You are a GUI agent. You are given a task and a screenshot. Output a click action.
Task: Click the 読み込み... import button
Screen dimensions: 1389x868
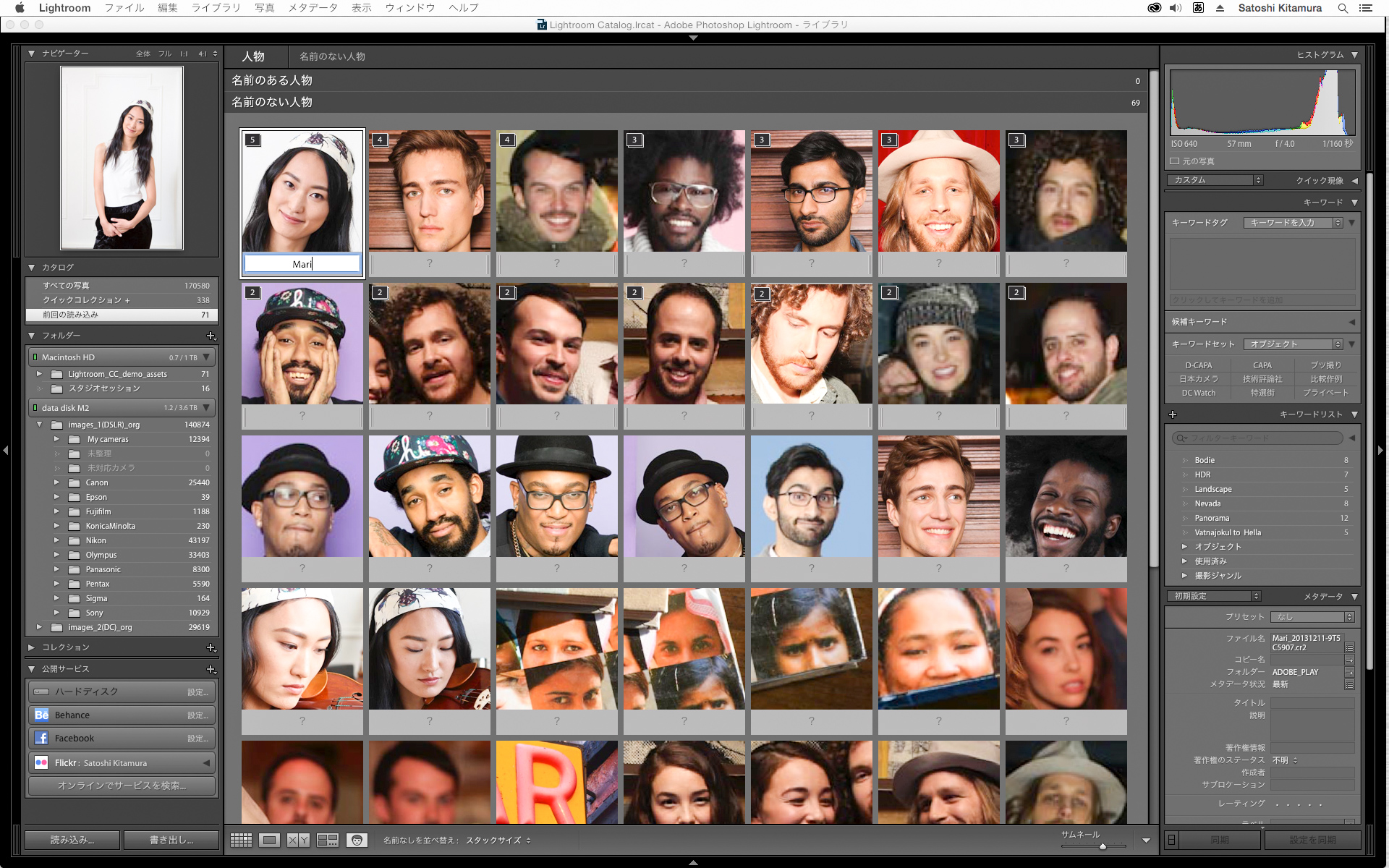pyautogui.click(x=72, y=840)
